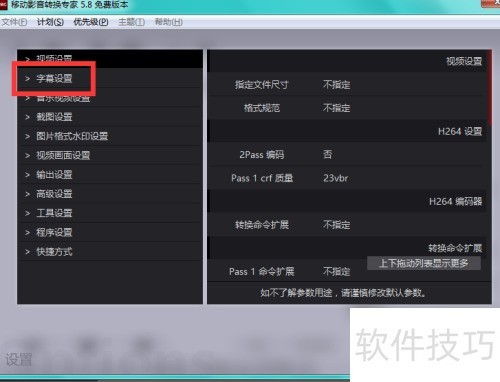Click the red scrollbar of the parameter list
500x382 pixels.
coord(490,87)
